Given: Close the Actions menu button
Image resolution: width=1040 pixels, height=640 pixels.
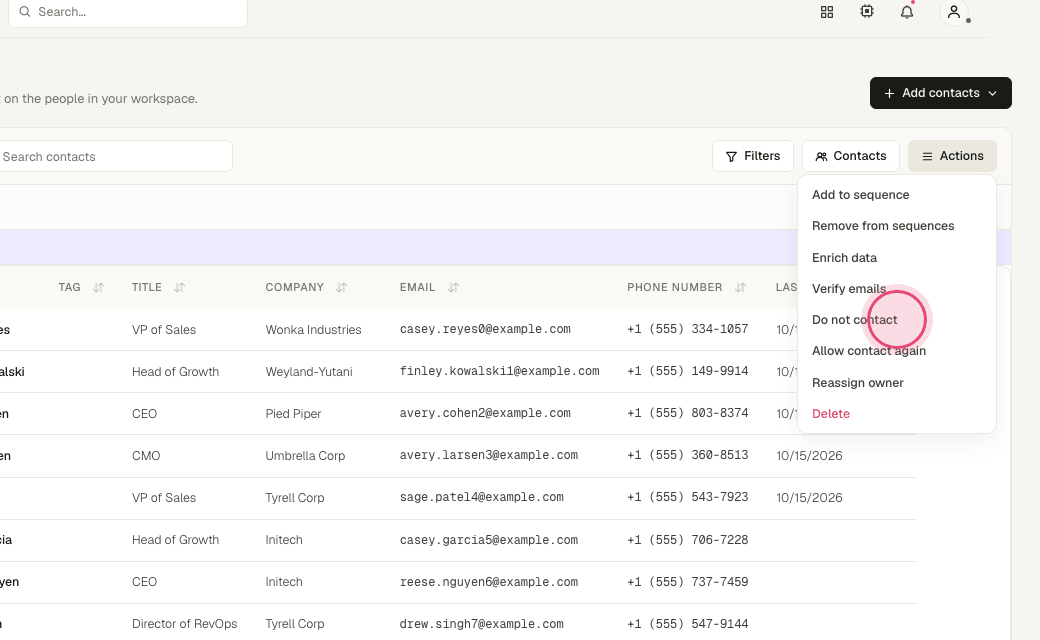Looking at the screenshot, I should coord(952,156).
